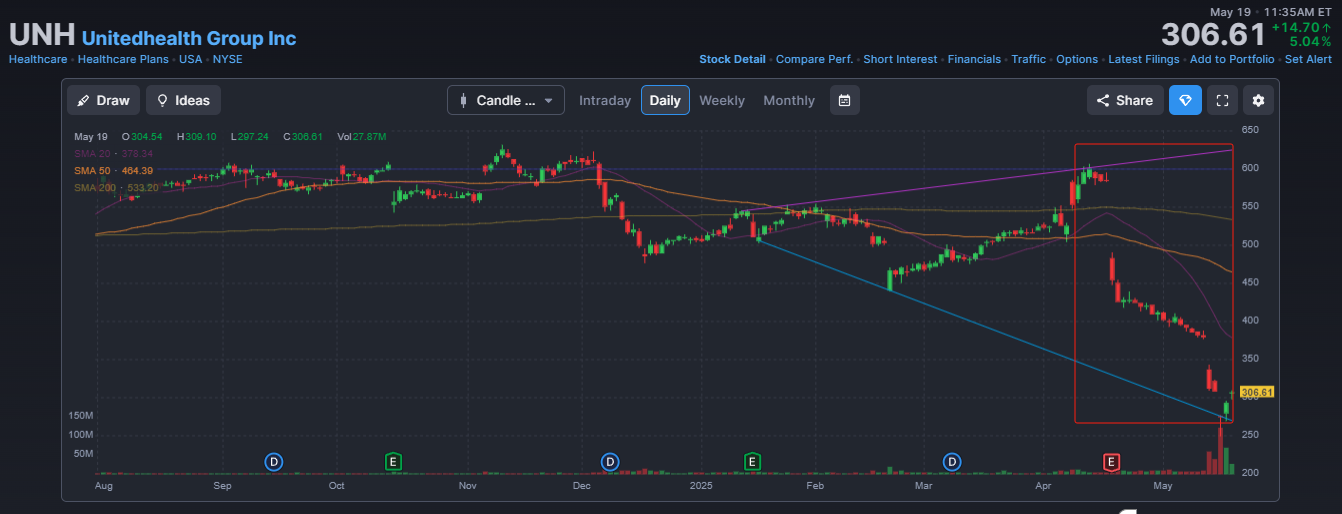This screenshot has height=514, width=1342.
Task: Switch to Monthly timeframe
Action: tap(789, 100)
